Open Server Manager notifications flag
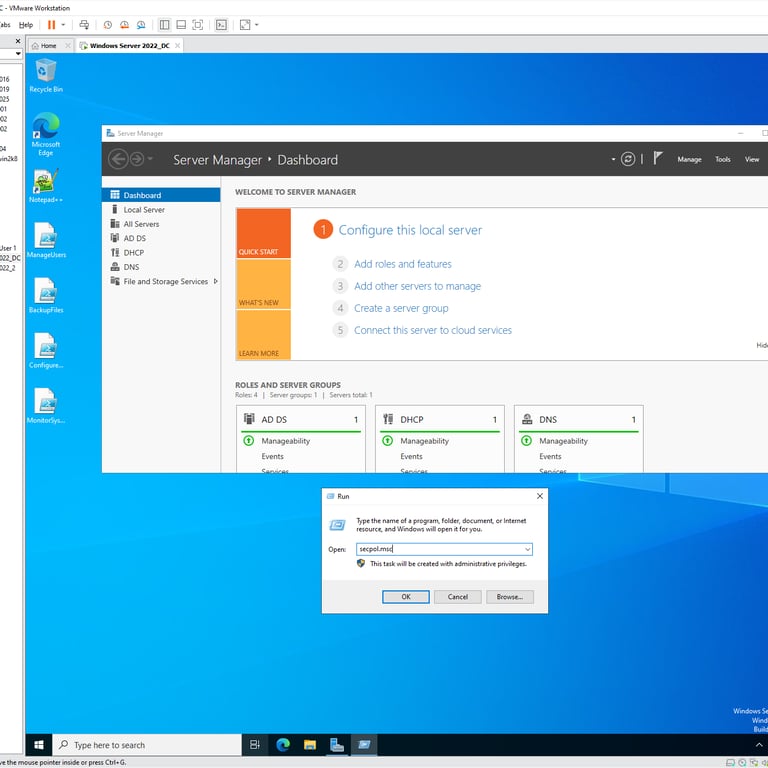 point(658,158)
